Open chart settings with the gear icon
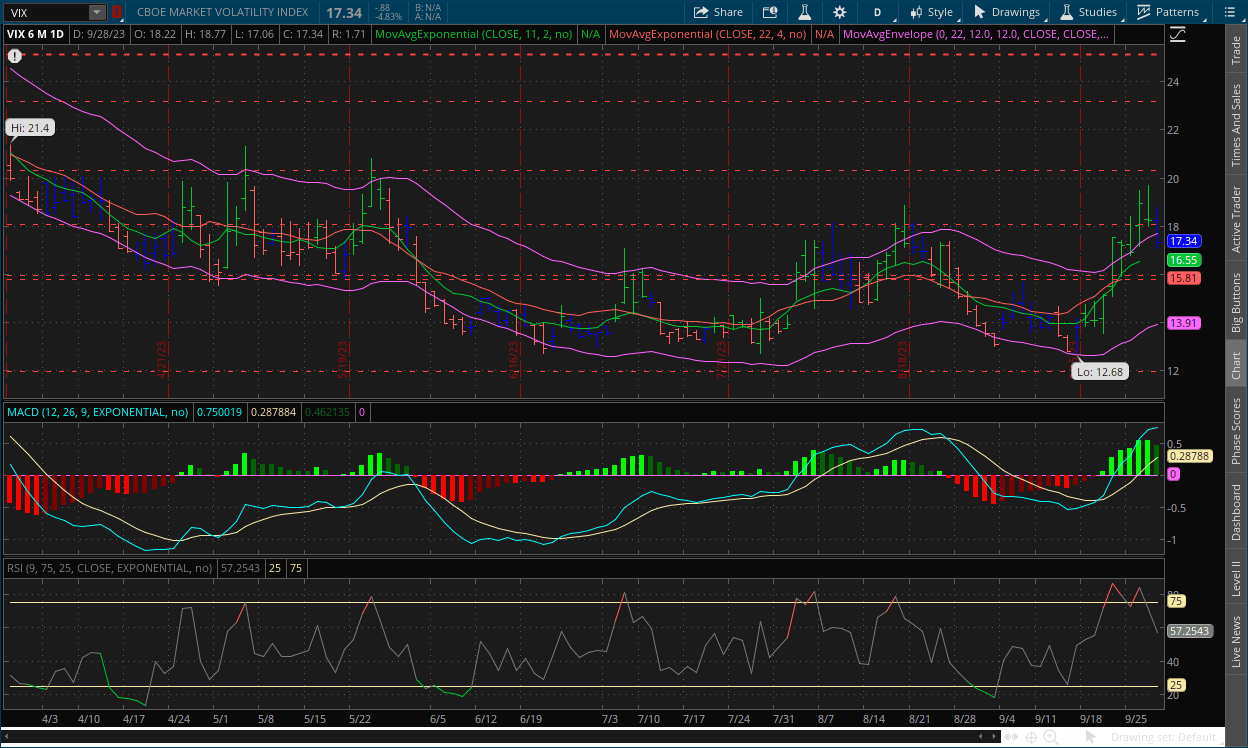Screen dimensions: 1248x748 click(x=839, y=12)
